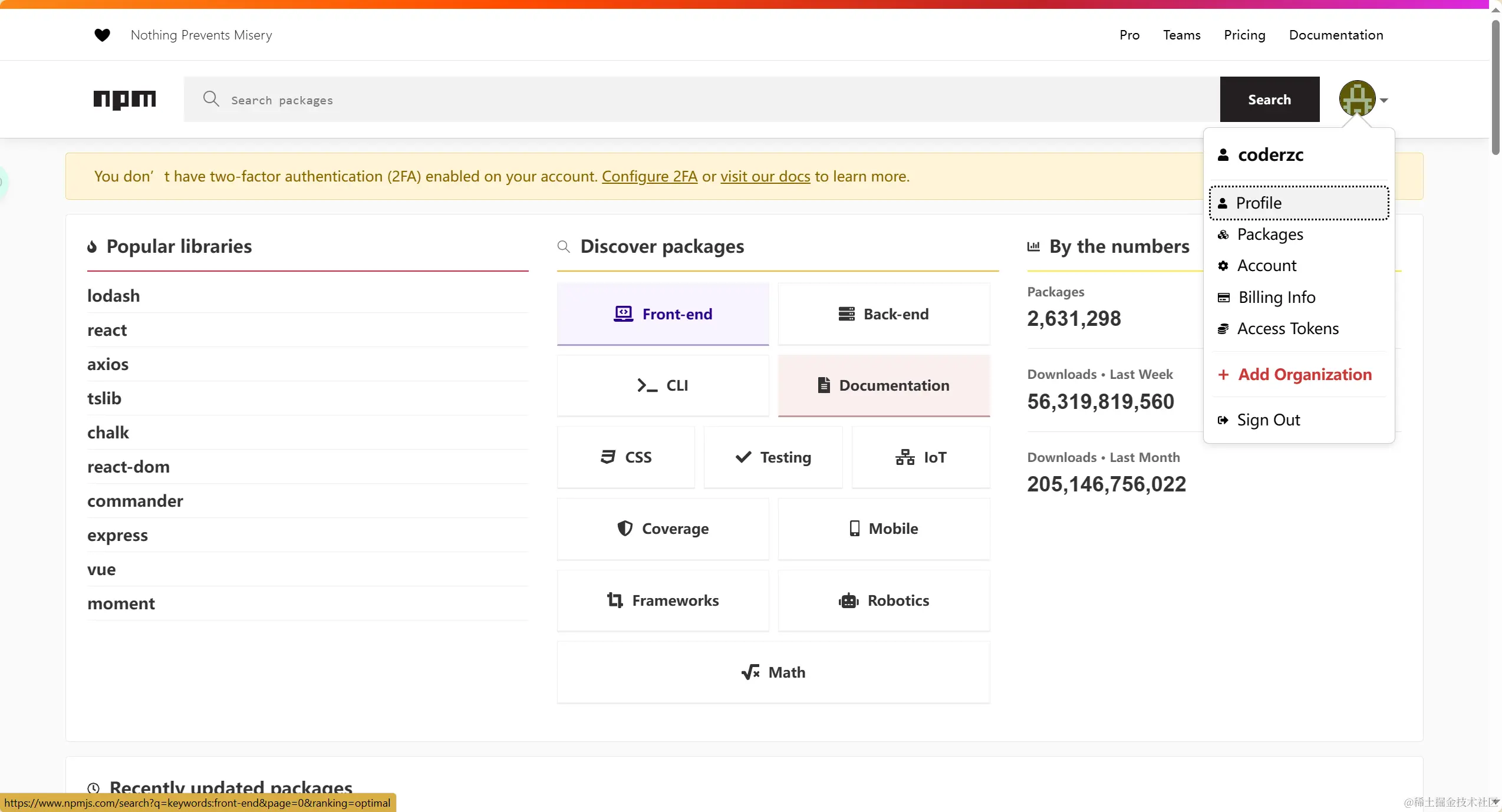Open Access Tokens page
Viewport: 1502px width, 812px height.
coord(1287,328)
